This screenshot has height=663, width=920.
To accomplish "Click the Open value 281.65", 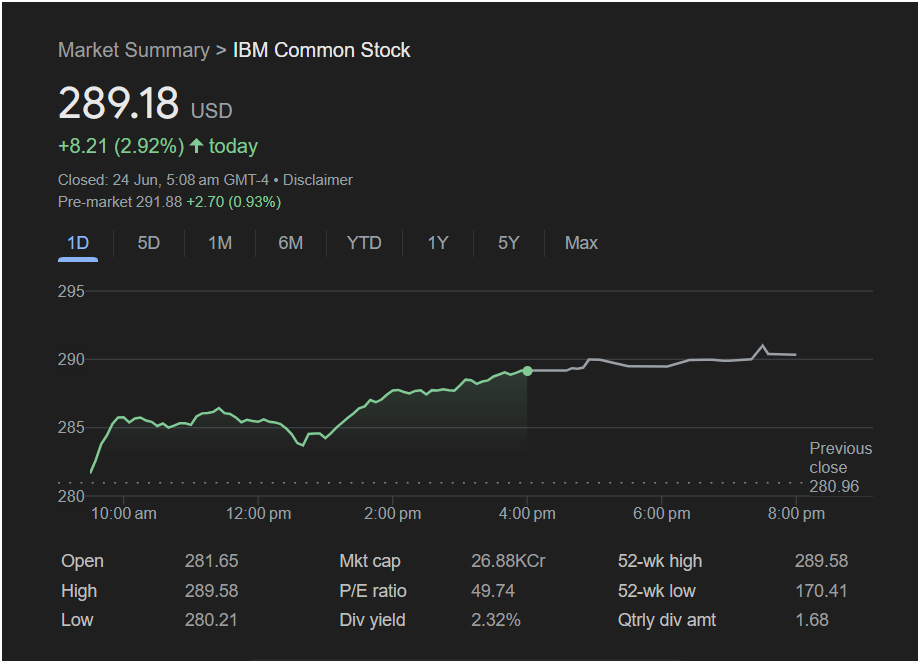I will (x=211, y=561).
